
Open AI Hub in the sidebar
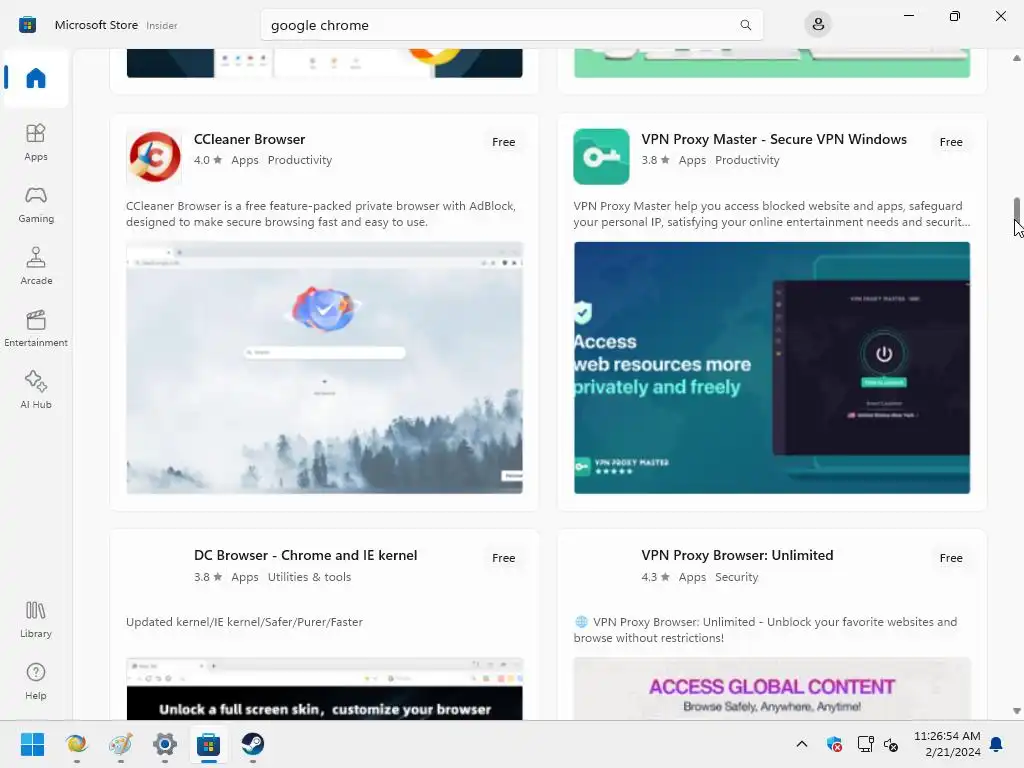36,391
